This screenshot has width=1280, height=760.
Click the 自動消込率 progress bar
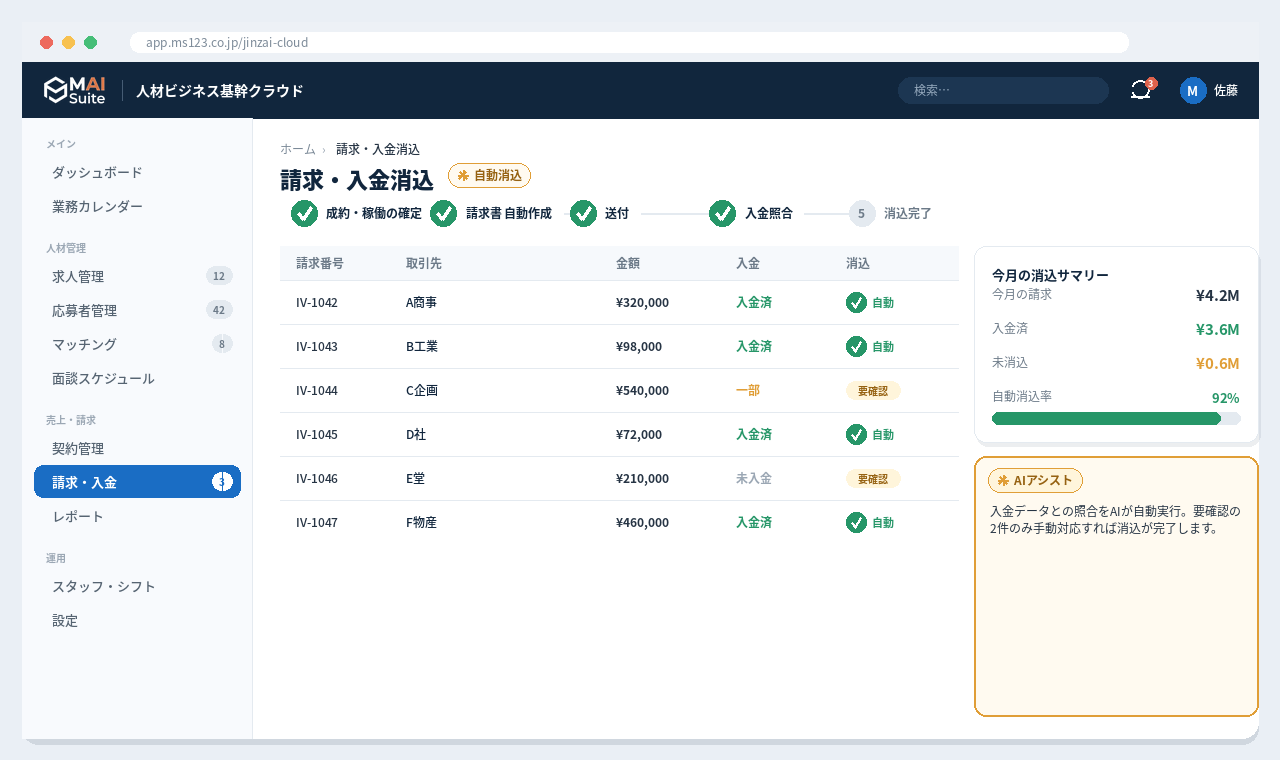pyautogui.click(x=1116, y=418)
